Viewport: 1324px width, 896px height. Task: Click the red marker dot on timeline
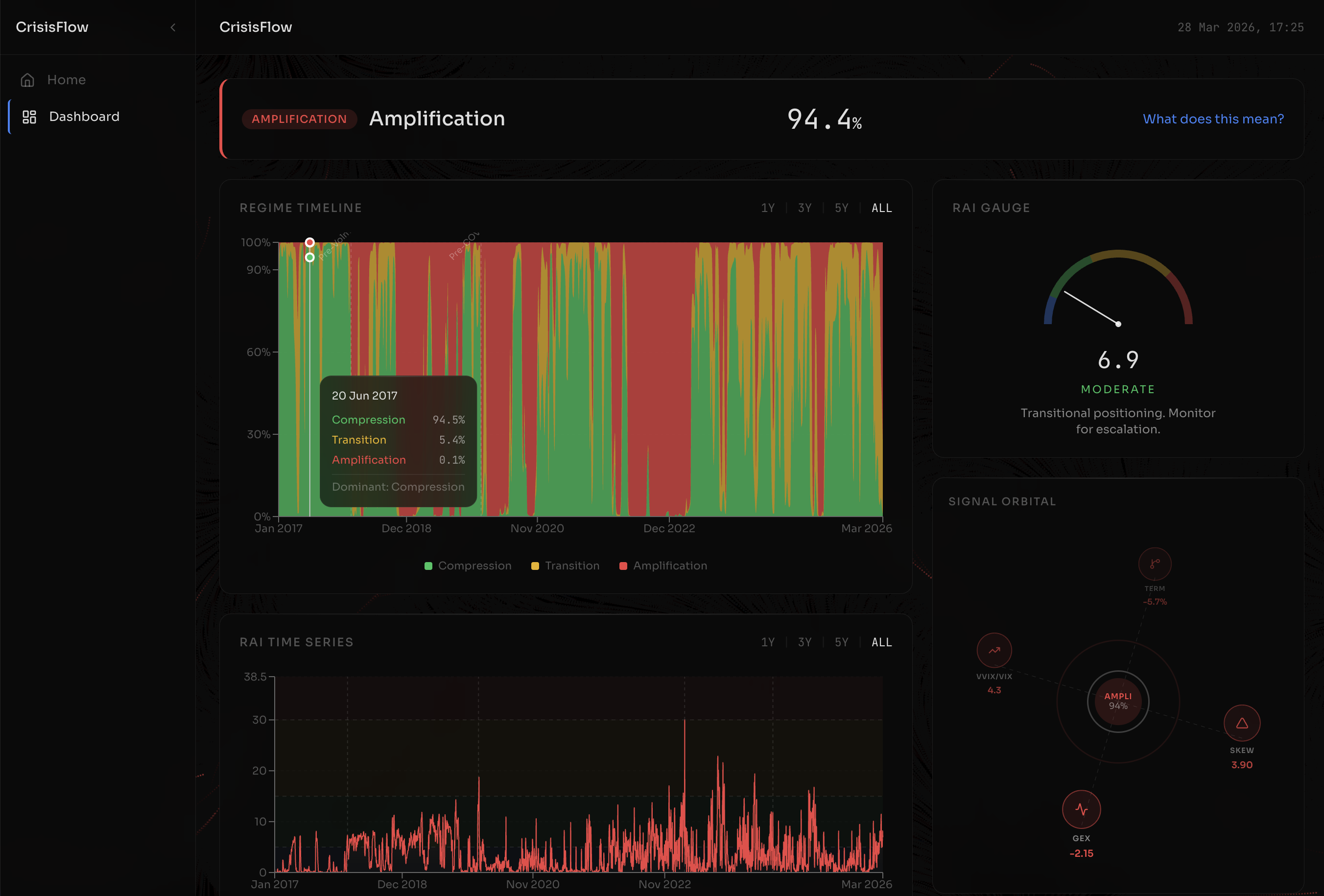[x=309, y=243]
